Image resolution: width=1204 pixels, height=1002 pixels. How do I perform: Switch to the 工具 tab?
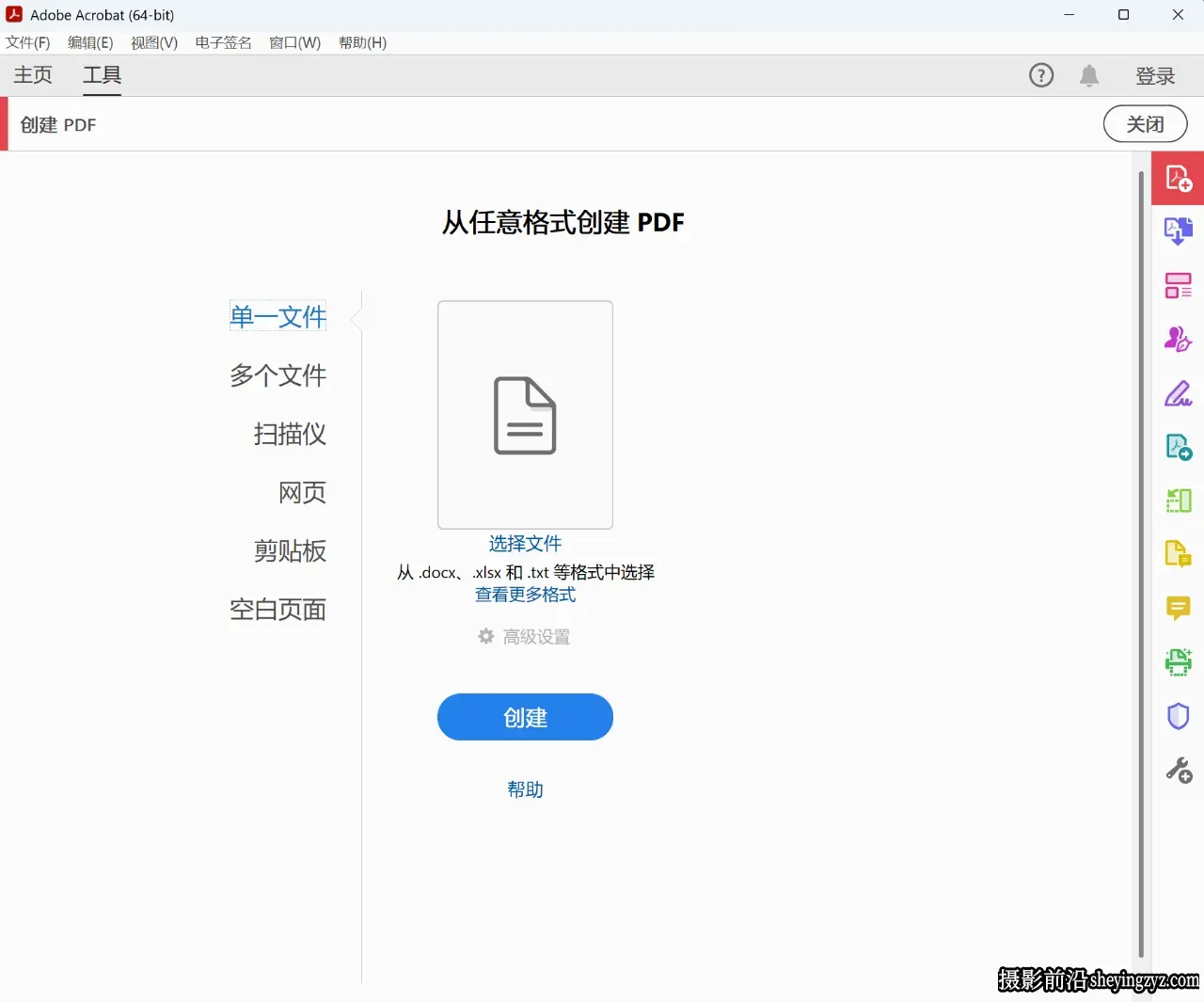click(x=102, y=75)
